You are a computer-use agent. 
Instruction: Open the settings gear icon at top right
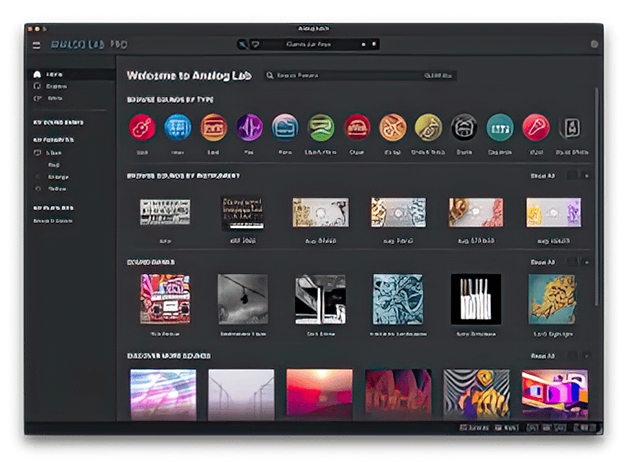(594, 44)
